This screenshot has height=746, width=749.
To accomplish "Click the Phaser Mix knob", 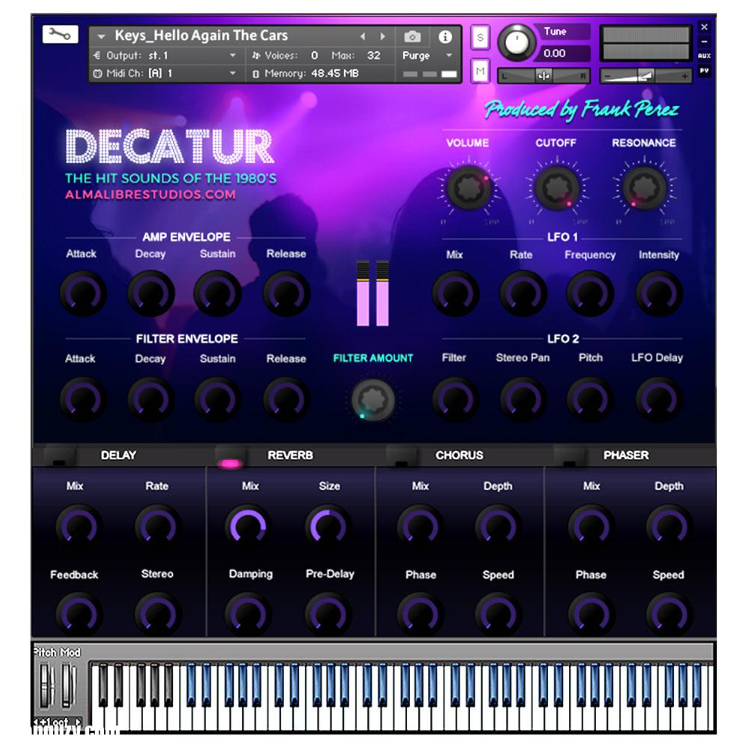I will [x=591, y=526].
